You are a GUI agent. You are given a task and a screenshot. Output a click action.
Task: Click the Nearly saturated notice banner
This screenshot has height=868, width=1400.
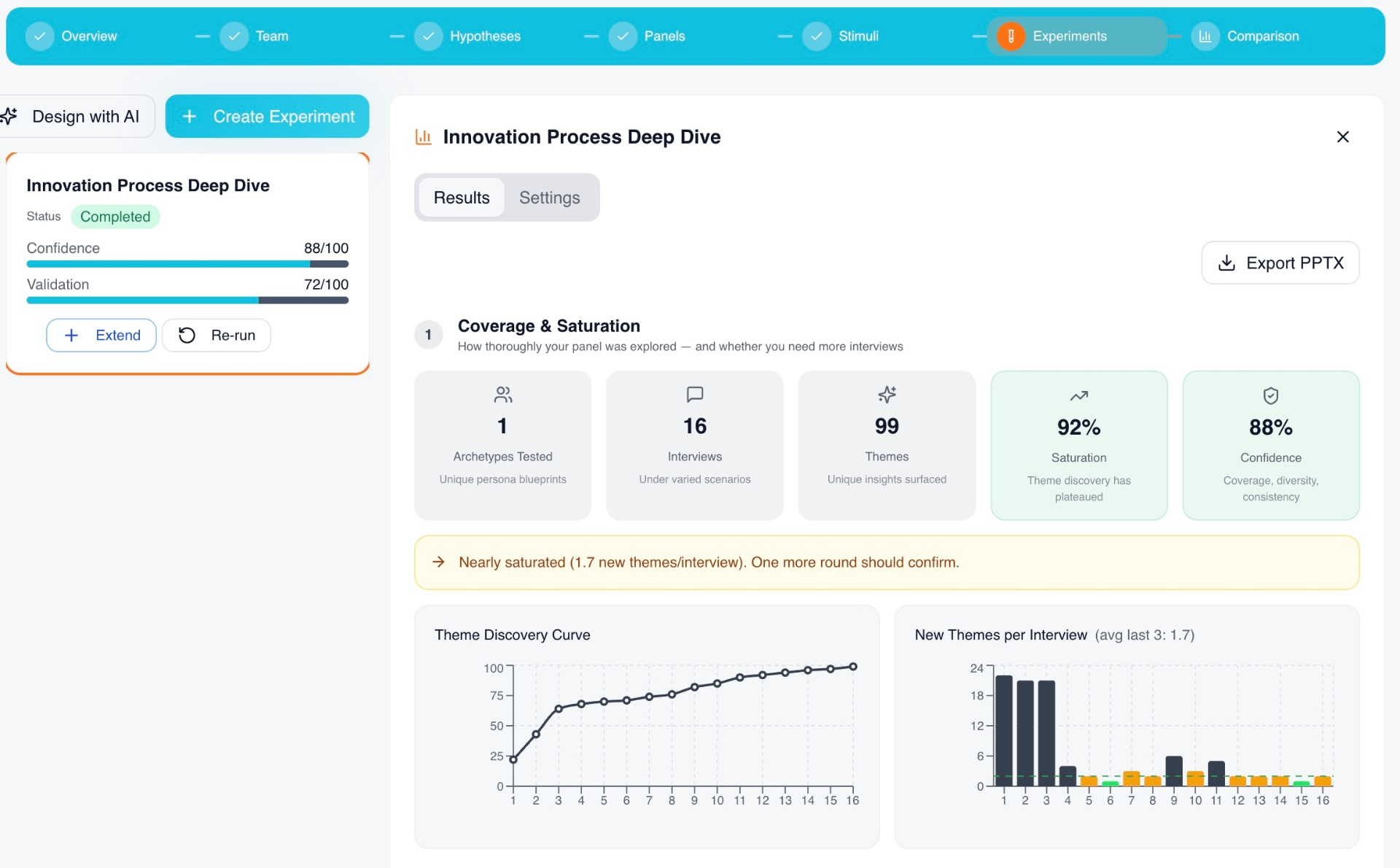(x=887, y=562)
